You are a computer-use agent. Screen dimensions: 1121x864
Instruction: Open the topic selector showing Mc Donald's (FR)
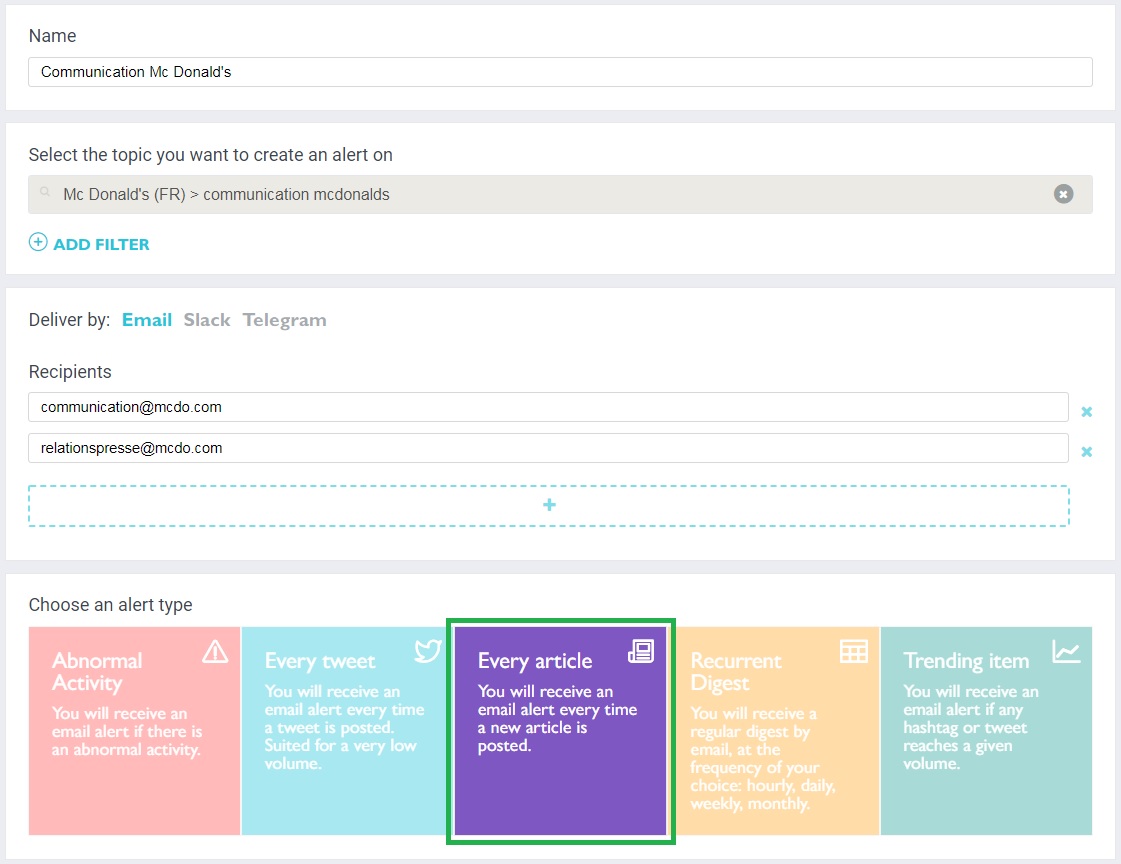[560, 194]
